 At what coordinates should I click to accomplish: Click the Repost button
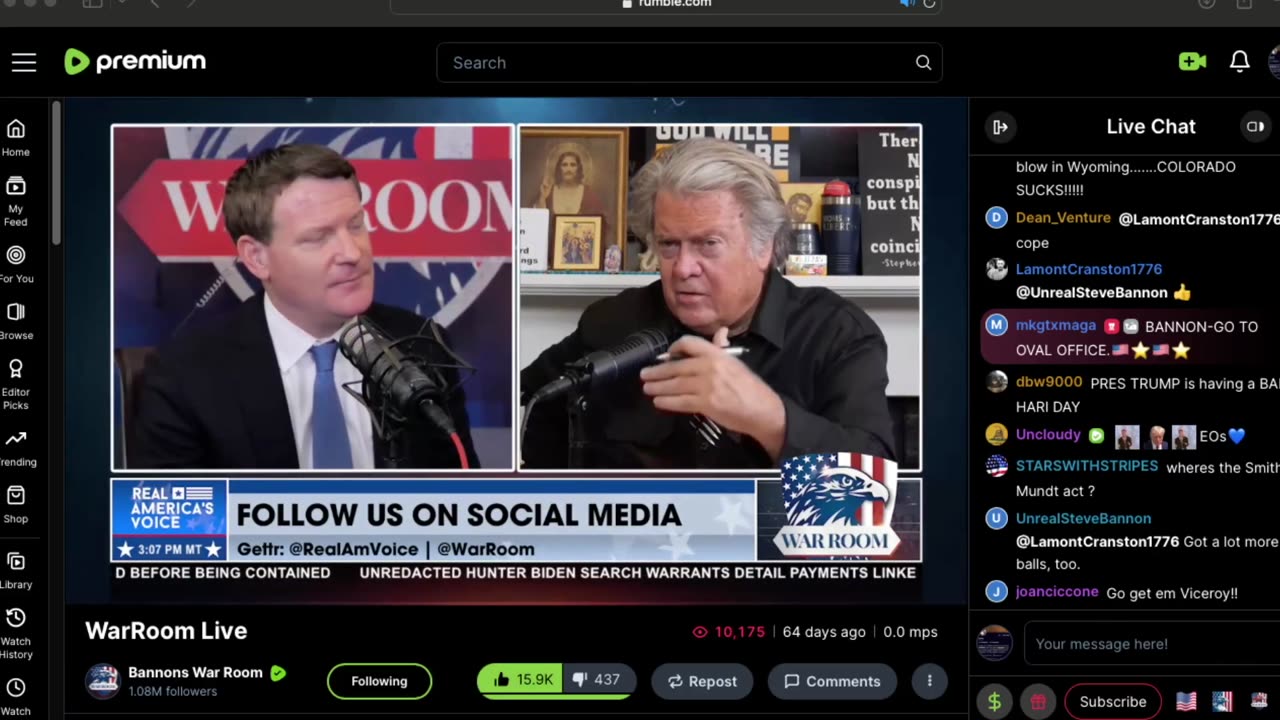tap(702, 681)
